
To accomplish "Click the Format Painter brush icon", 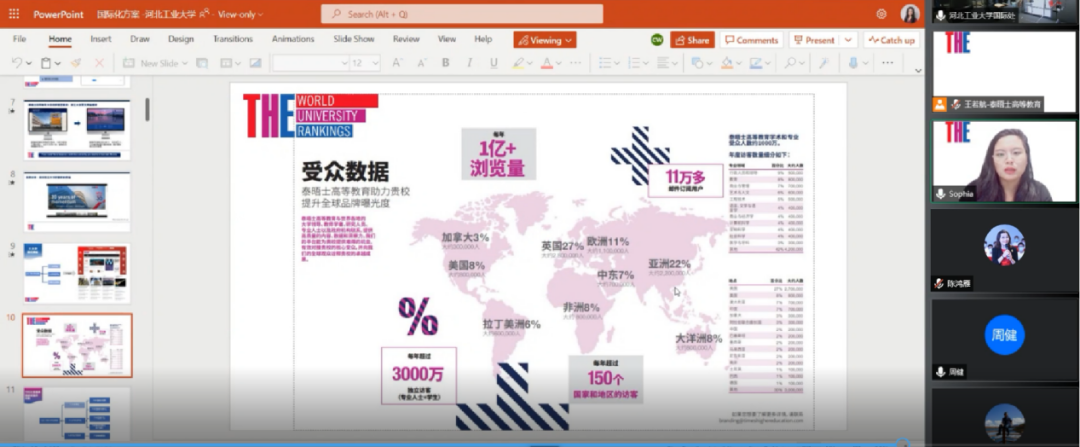I will pyautogui.click(x=76, y=63).
